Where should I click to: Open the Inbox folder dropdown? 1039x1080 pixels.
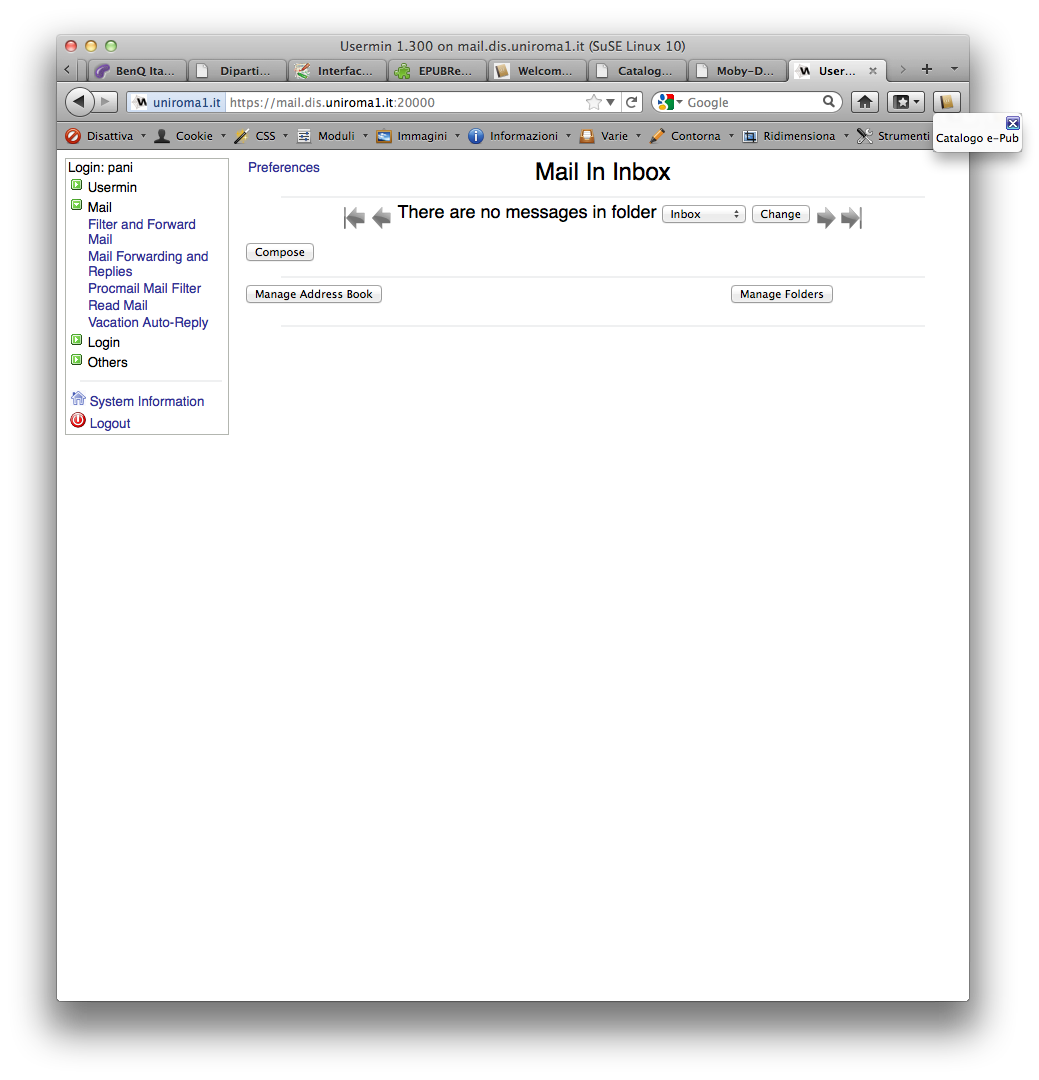point(704,214)
